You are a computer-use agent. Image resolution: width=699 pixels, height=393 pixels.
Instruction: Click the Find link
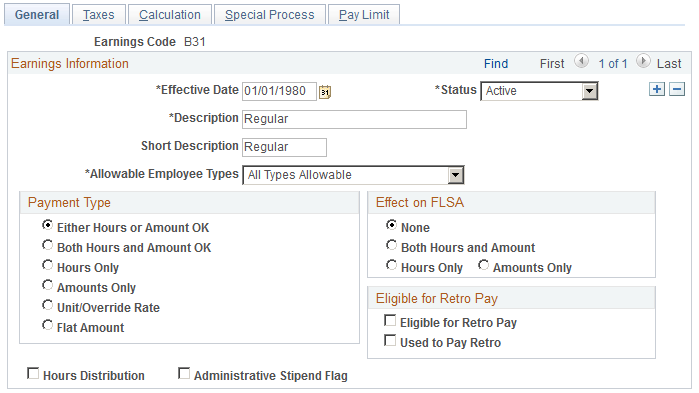click(496, 64)
